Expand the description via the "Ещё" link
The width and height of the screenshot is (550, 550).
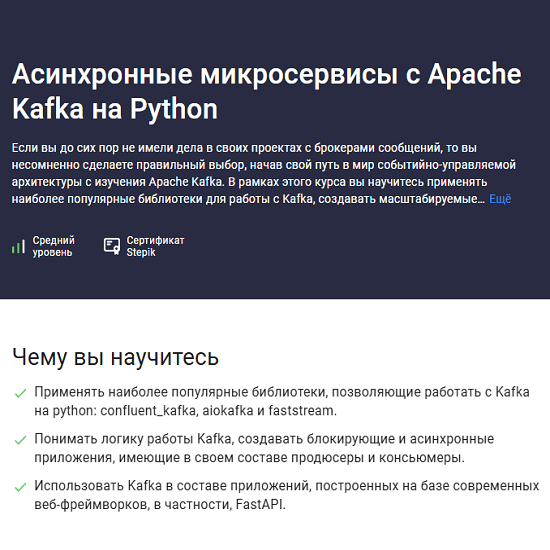tap(500, 199)
